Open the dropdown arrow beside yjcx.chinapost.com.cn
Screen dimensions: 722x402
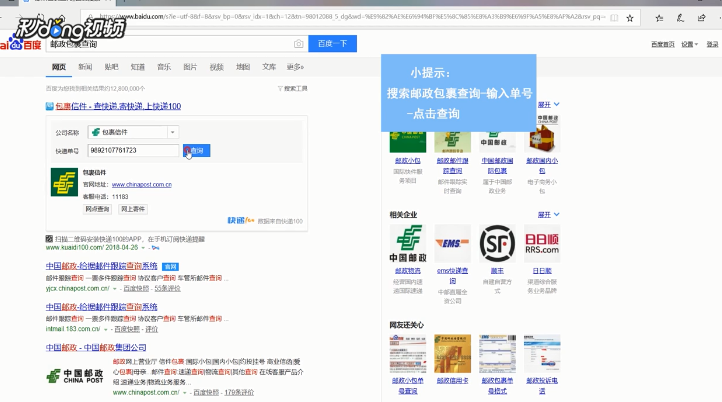[x=115, y=289]
